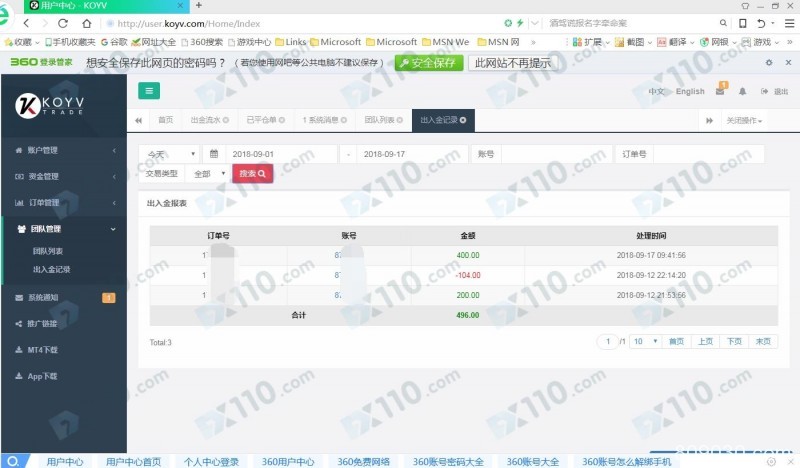Open MT4下载 in the sidebar
The width and height of the screenshot is (800, 468).
pyautogui.click(x=64, y=350)
